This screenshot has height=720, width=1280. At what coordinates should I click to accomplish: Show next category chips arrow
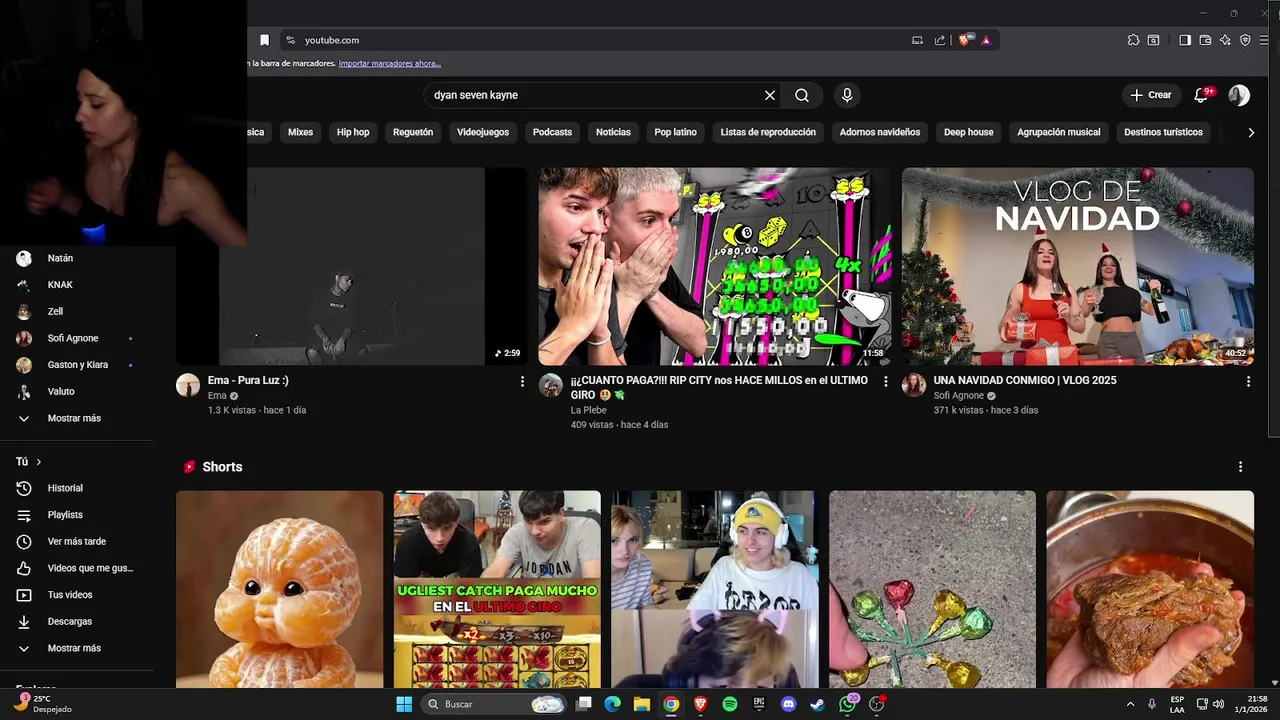(x=1250, y=132)
